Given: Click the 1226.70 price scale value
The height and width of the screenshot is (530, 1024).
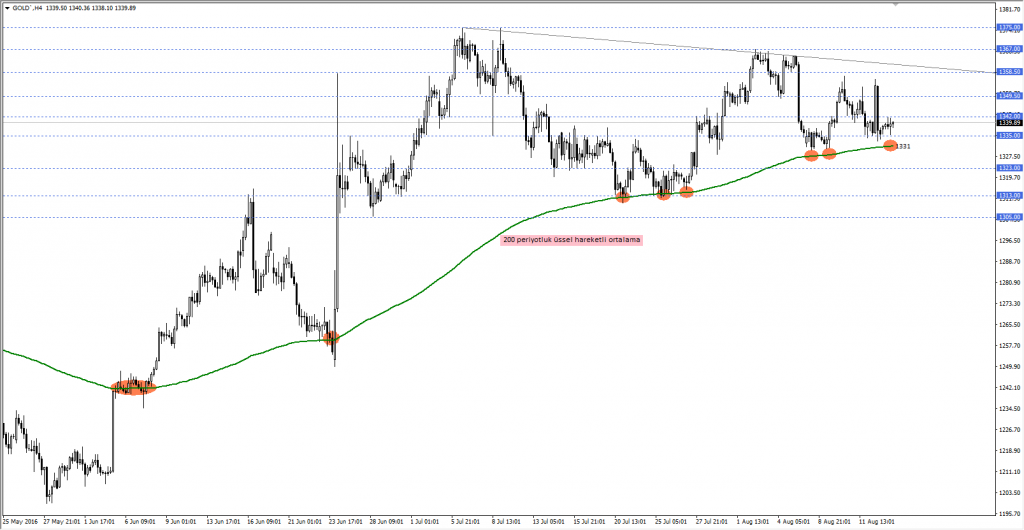Looking at the screenshot, I should click(x=1010, y=429).
